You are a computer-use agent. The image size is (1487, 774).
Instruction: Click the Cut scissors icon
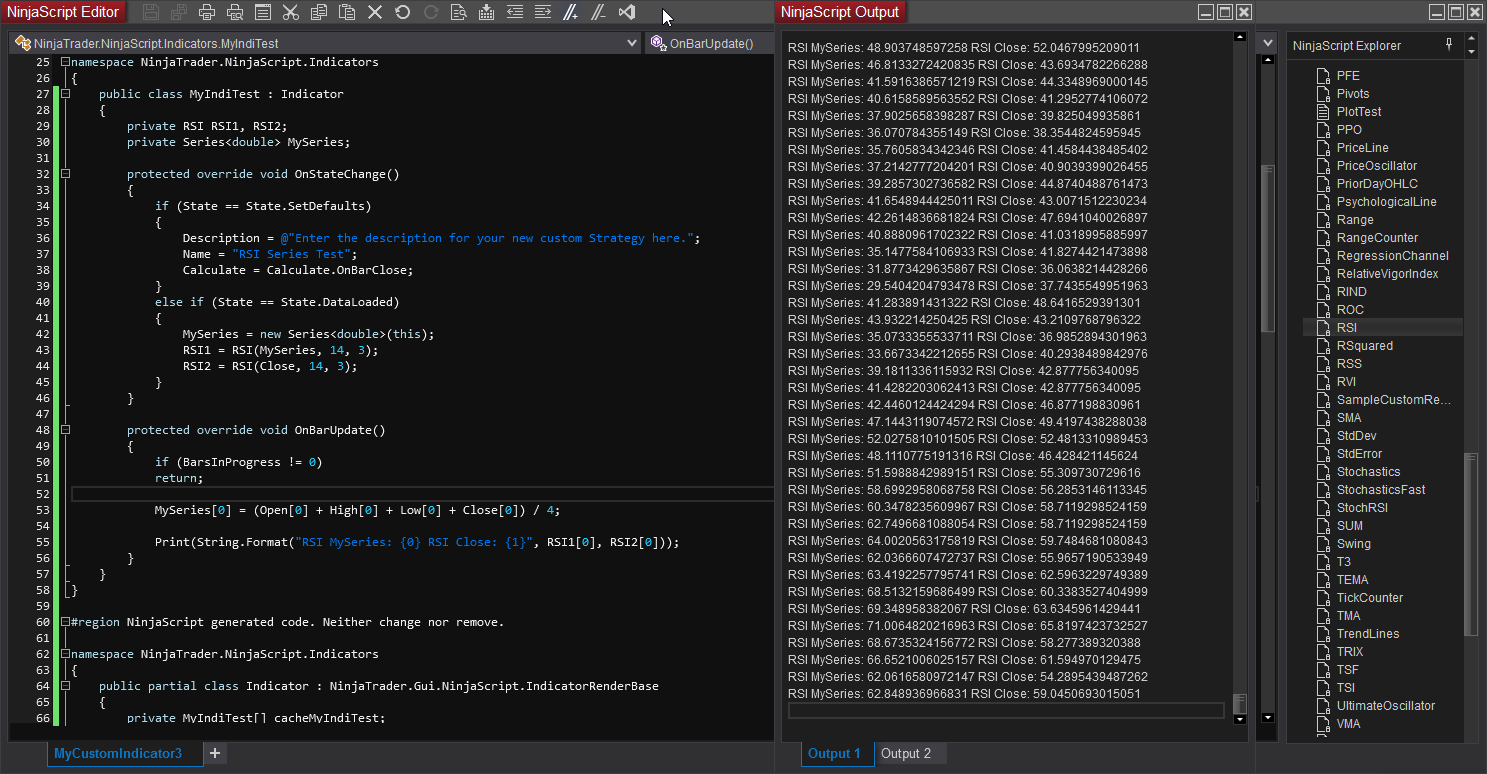(x=290, y=12)
